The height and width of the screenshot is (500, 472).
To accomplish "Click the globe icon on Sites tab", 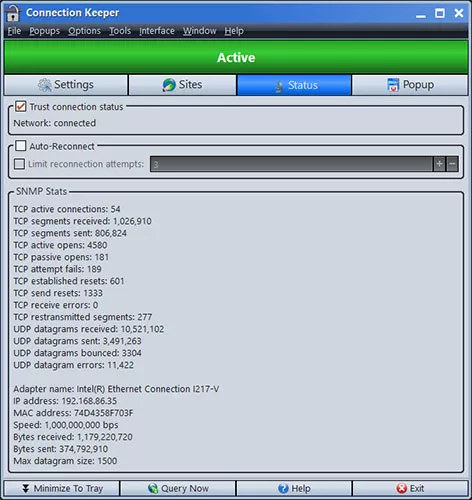I will tap(169, 85).
